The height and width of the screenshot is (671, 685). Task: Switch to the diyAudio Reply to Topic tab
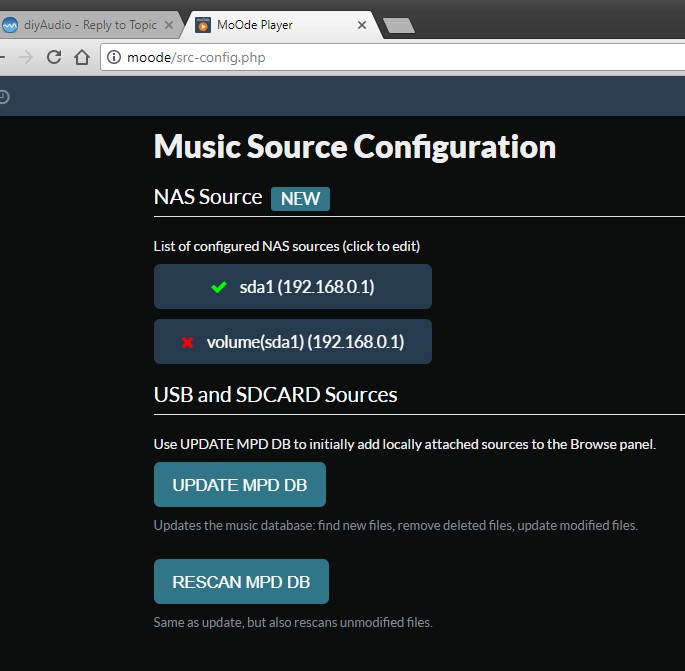pos(90,25)
